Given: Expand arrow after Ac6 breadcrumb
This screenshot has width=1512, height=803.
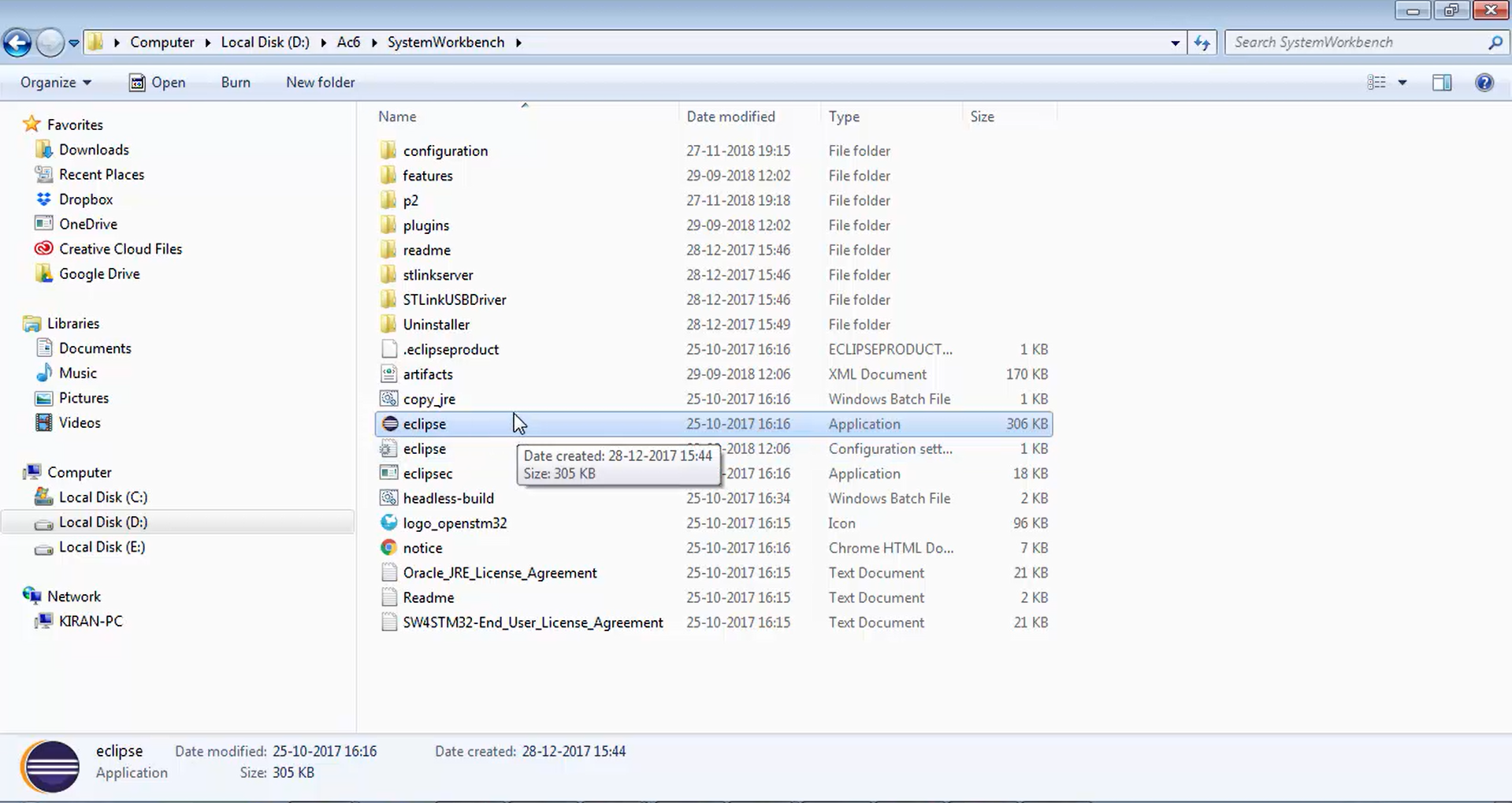Looking at the screenshot, I should coord(374,43).
